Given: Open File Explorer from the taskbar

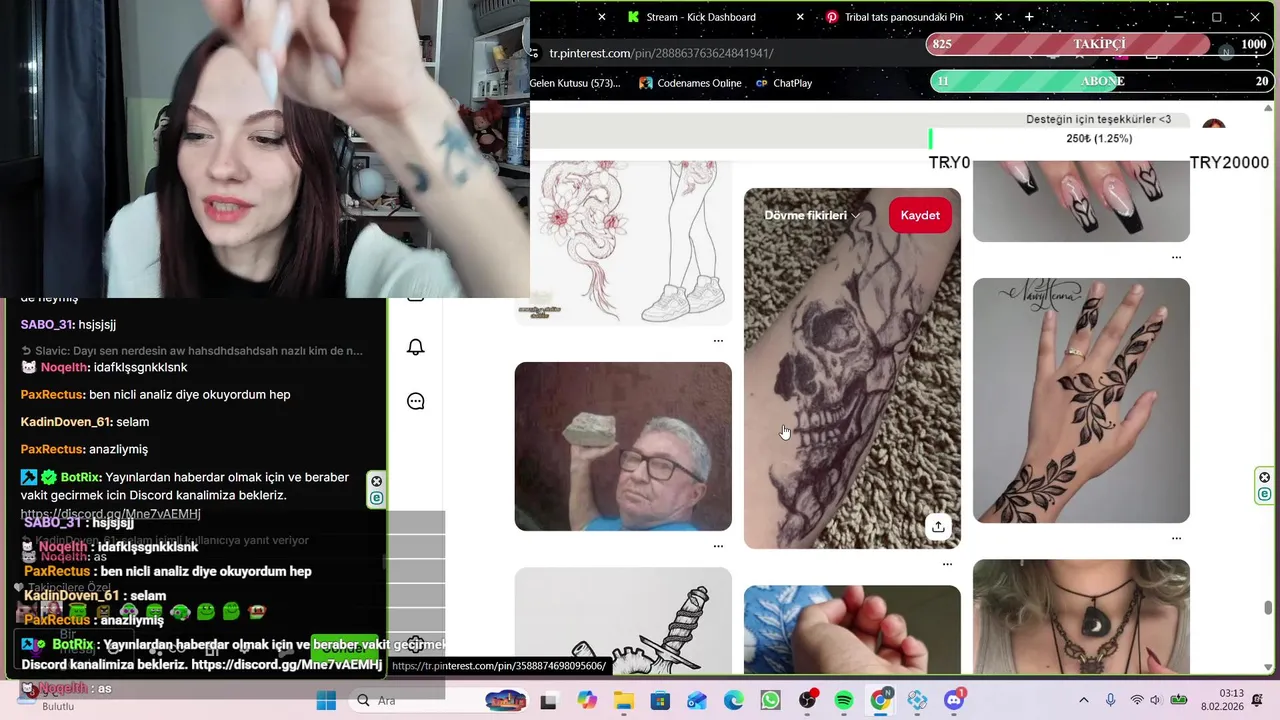Looking at the screenshot, I should click(624, 701).
